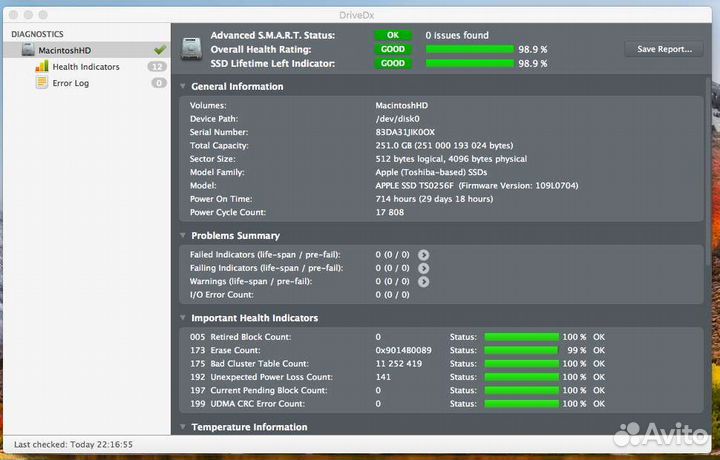Collapse the Problems Summary section

(183, 236)
